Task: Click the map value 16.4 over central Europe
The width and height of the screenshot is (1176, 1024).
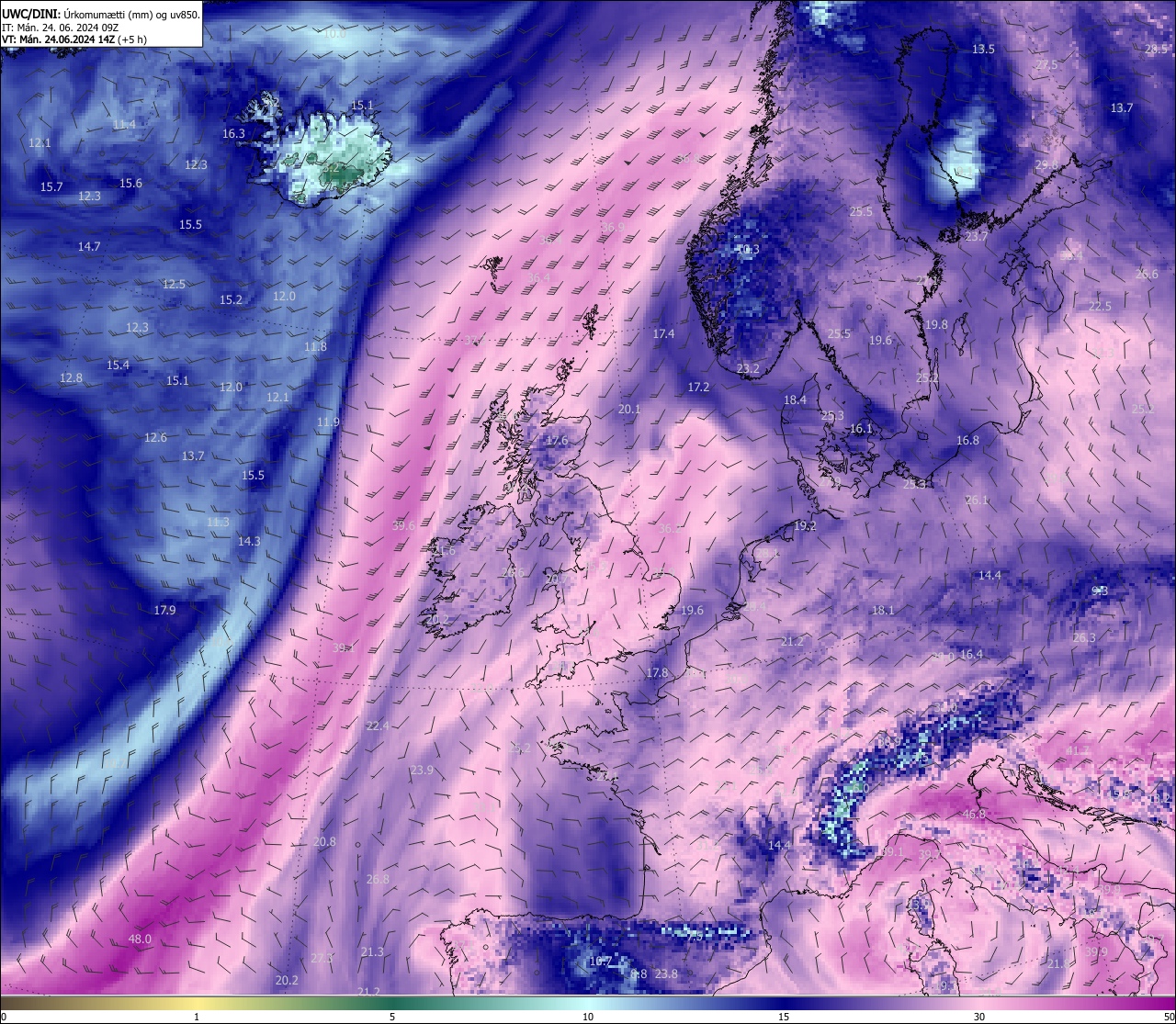Action: tap(971, 654)
